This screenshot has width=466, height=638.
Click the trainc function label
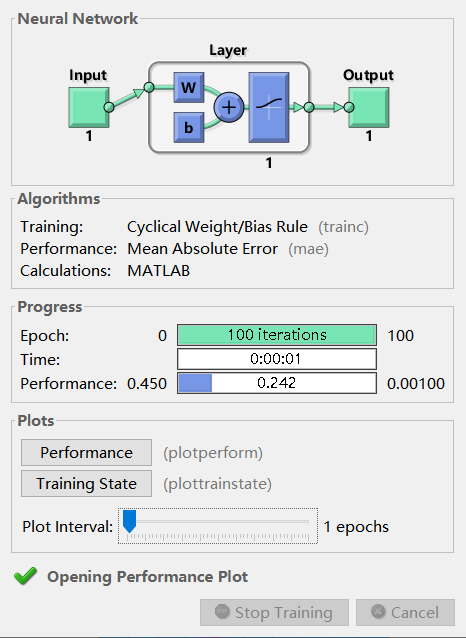343,227
